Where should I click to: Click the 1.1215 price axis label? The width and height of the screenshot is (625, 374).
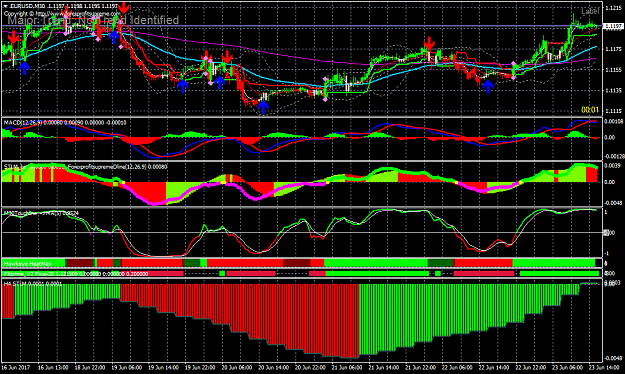(612, 8)
